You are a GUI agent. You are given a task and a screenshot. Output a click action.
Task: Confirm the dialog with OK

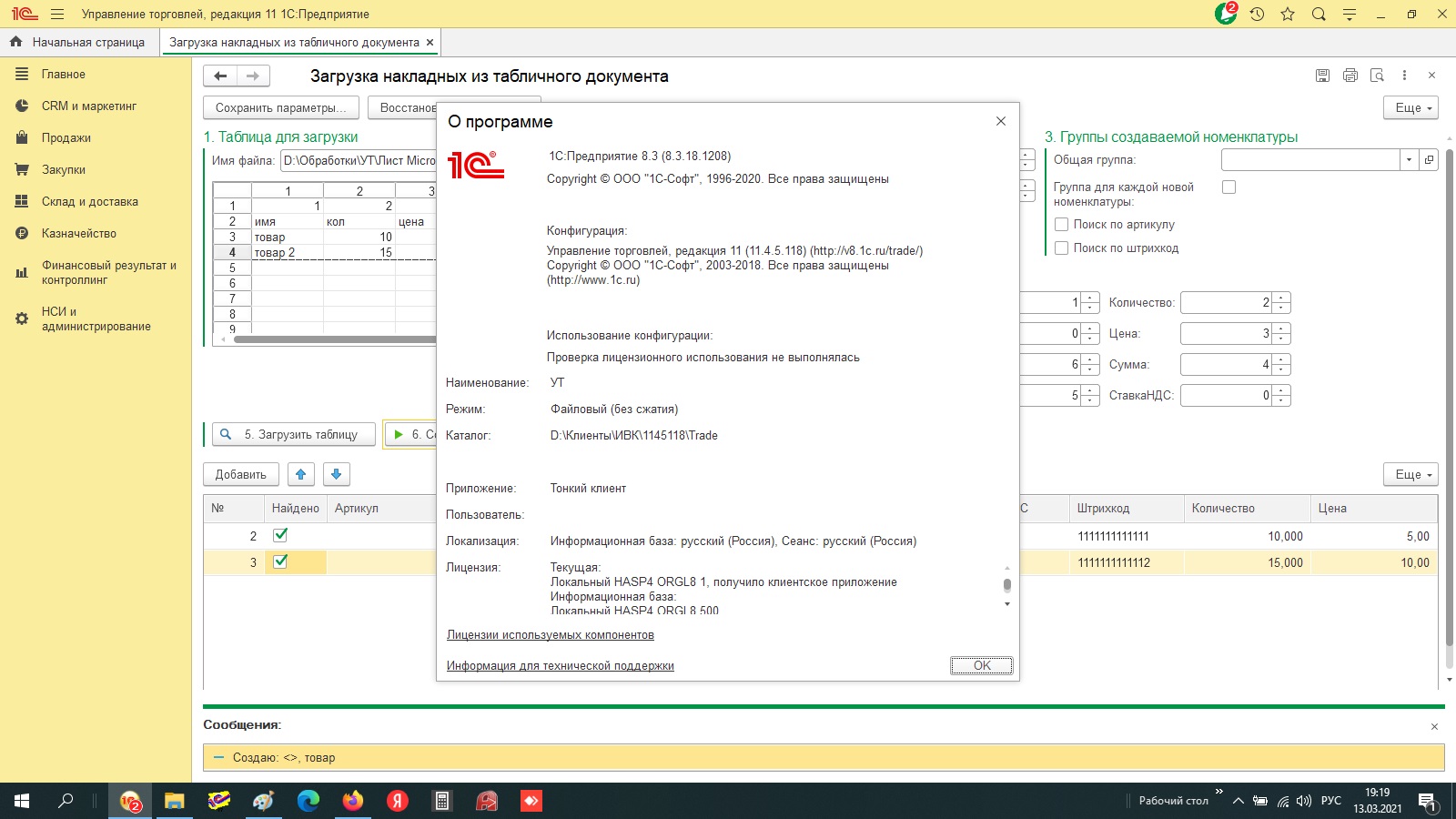981,665
